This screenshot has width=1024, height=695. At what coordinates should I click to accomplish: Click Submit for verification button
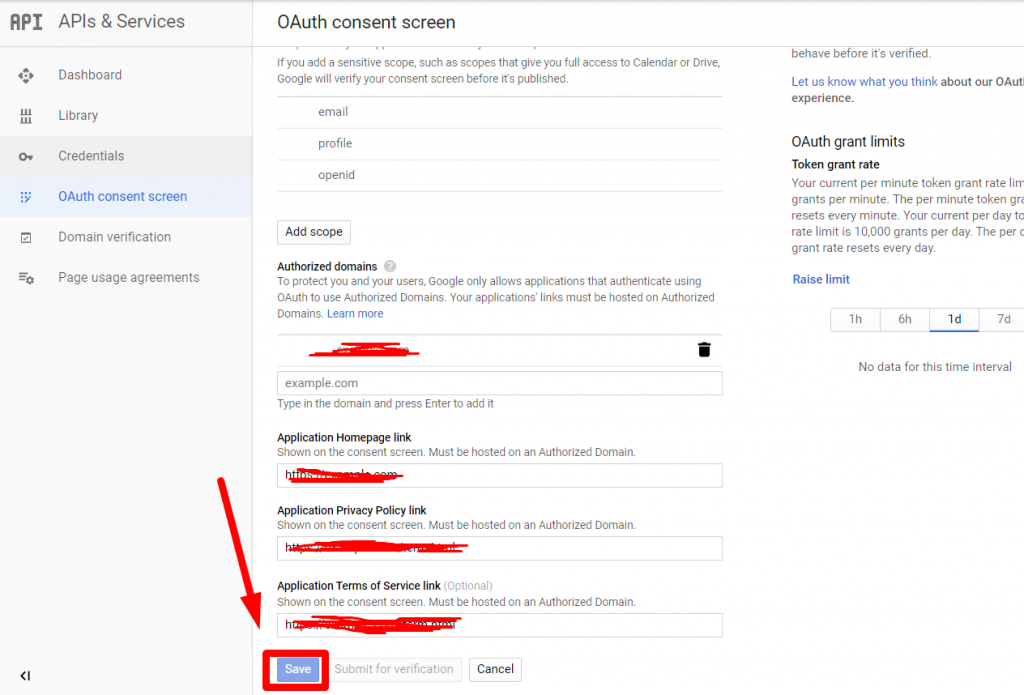(x=393, y=670)
